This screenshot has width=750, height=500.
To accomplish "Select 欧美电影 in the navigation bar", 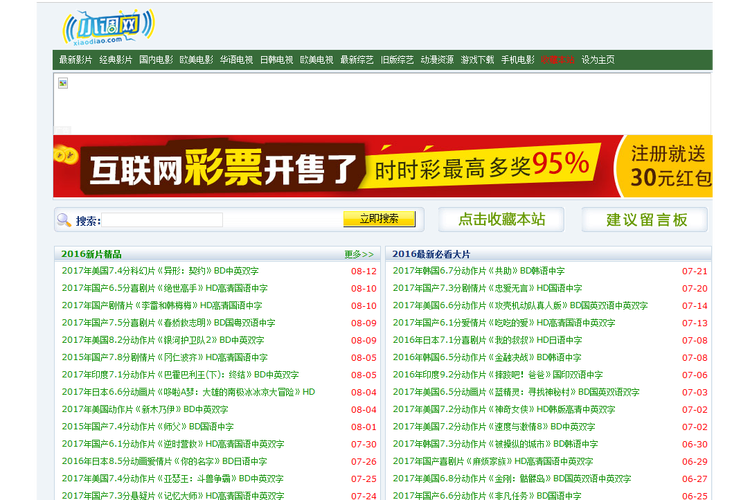I will (196, 60).
